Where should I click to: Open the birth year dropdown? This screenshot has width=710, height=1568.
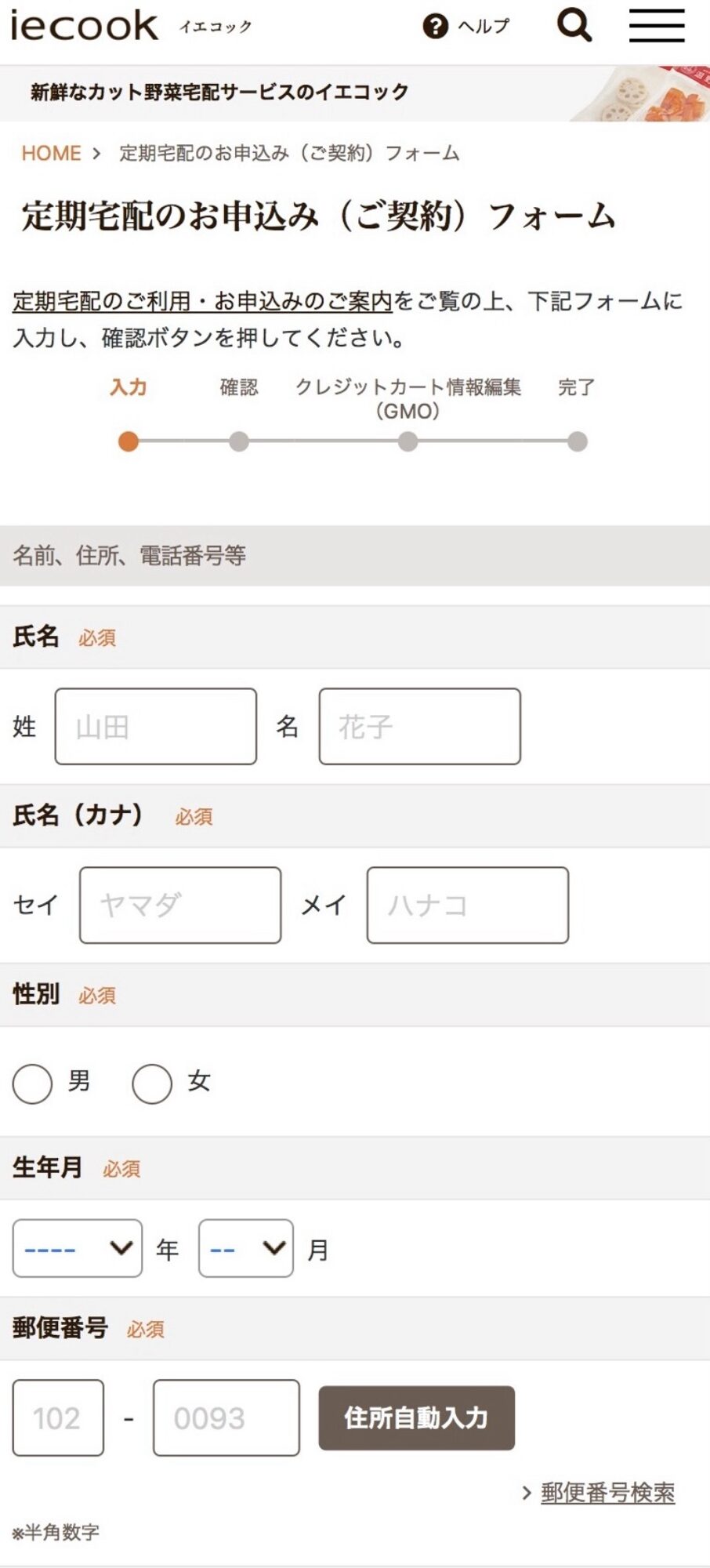77,1248
